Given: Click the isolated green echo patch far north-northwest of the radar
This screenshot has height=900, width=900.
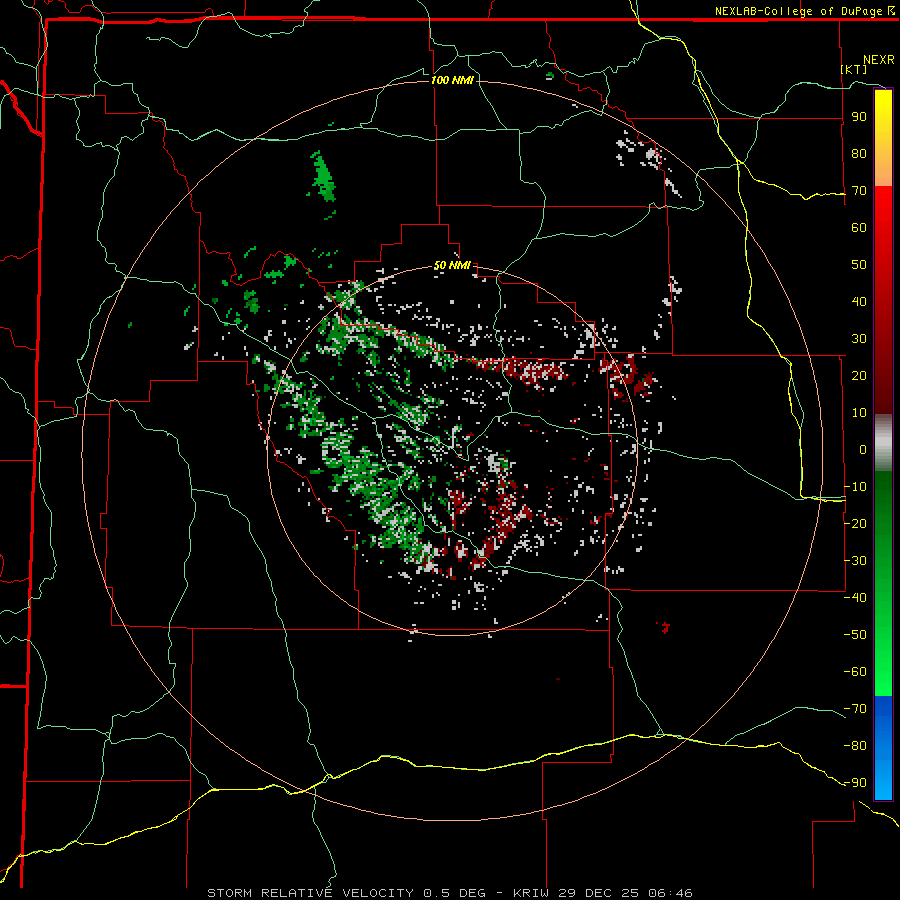Looking at the screenshot, I should (x=323, y=176).
